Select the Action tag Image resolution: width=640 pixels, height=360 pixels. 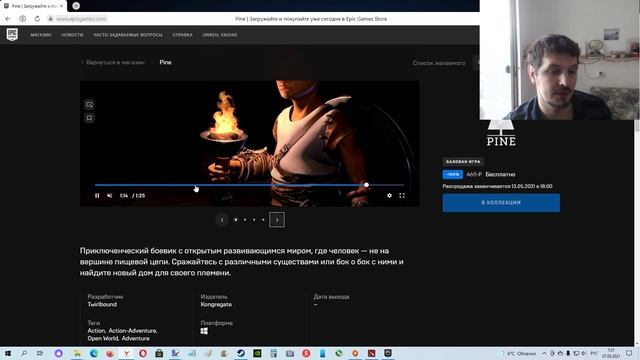coord(96,331)
